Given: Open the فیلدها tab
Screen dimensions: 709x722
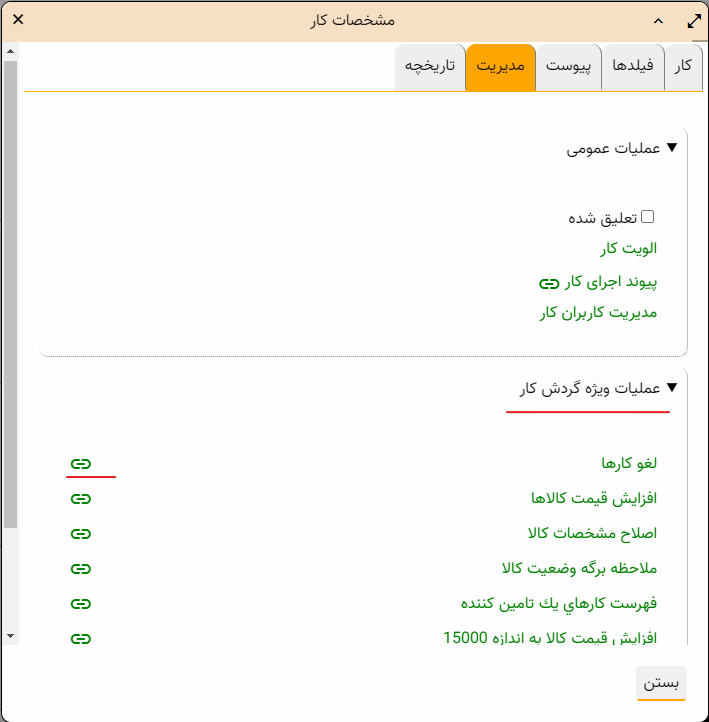Looking at the screenshot, I should pyautogui.click(x=632, y=66).
